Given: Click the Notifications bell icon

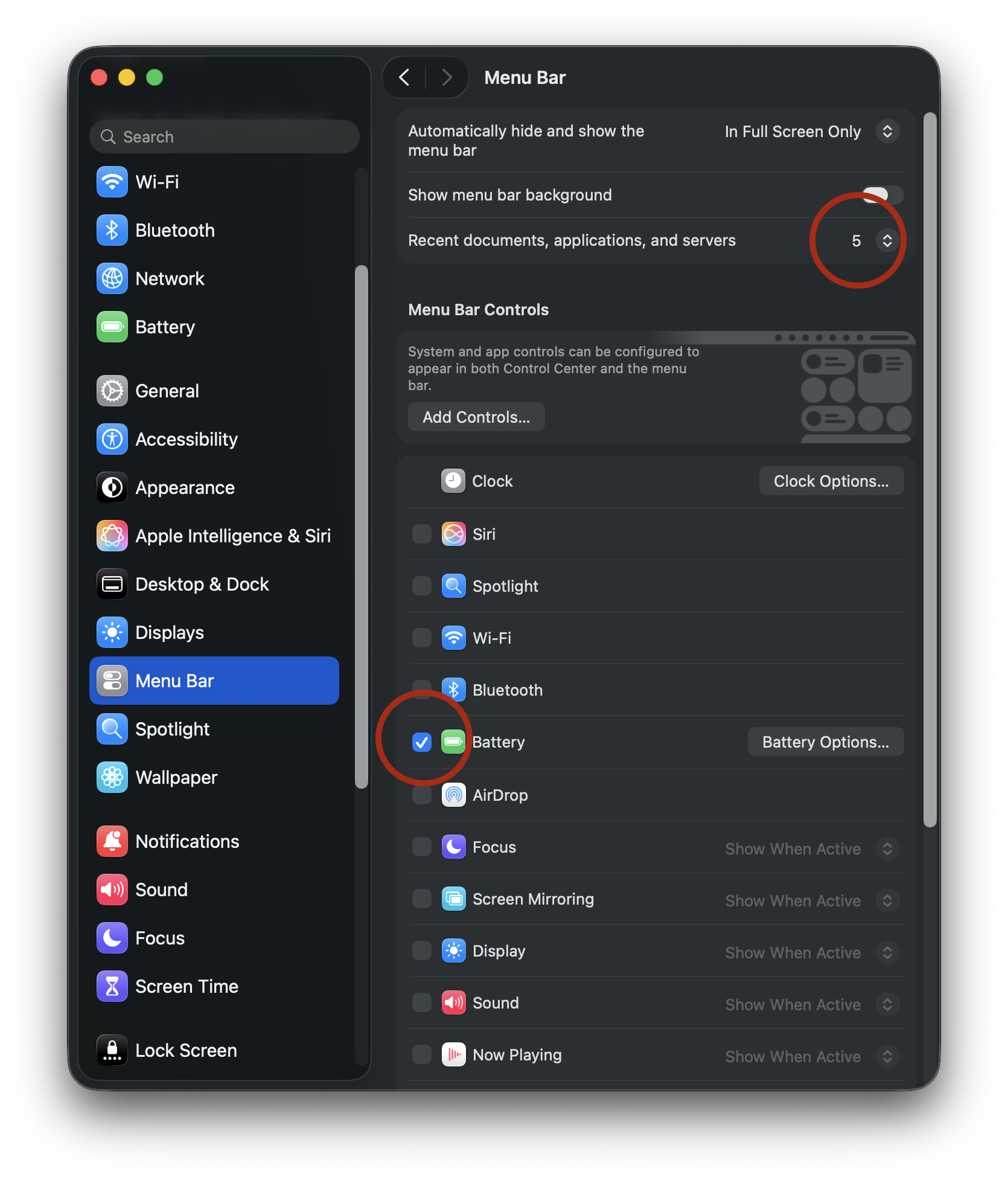Looking at the screenshot, I should point(112,841).
